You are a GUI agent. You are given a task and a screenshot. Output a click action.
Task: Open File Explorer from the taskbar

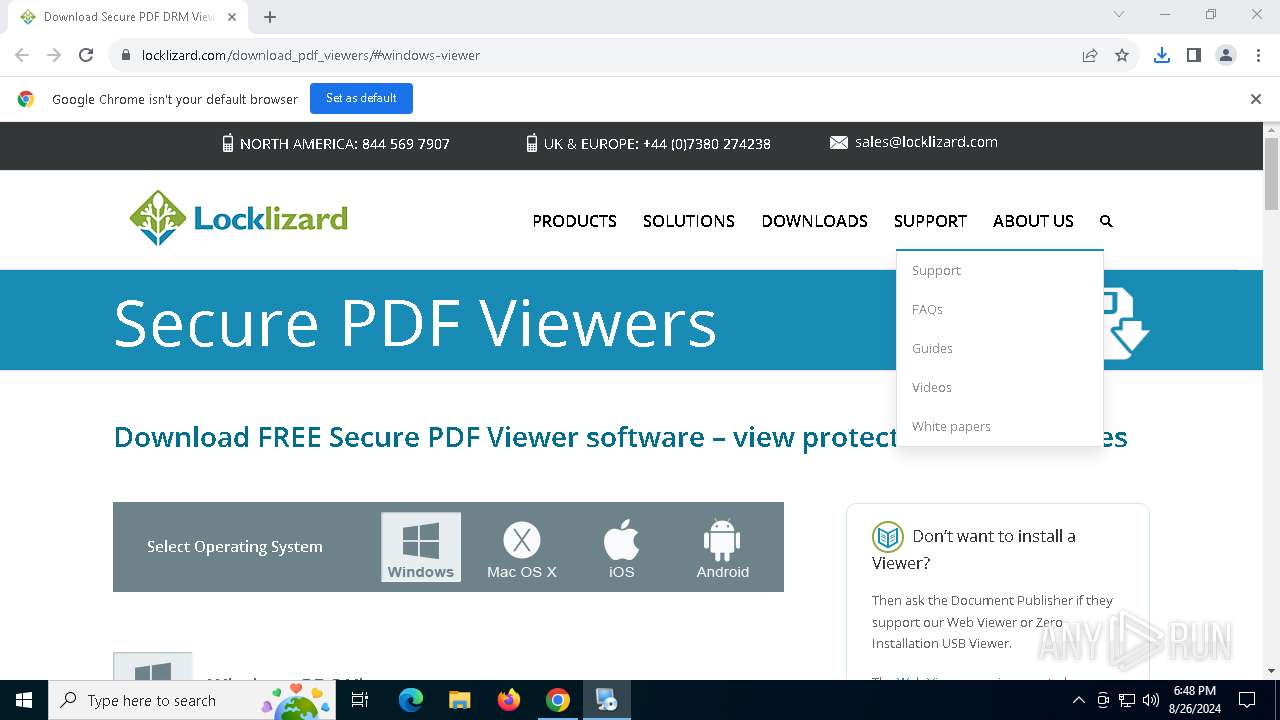[459, 700]
